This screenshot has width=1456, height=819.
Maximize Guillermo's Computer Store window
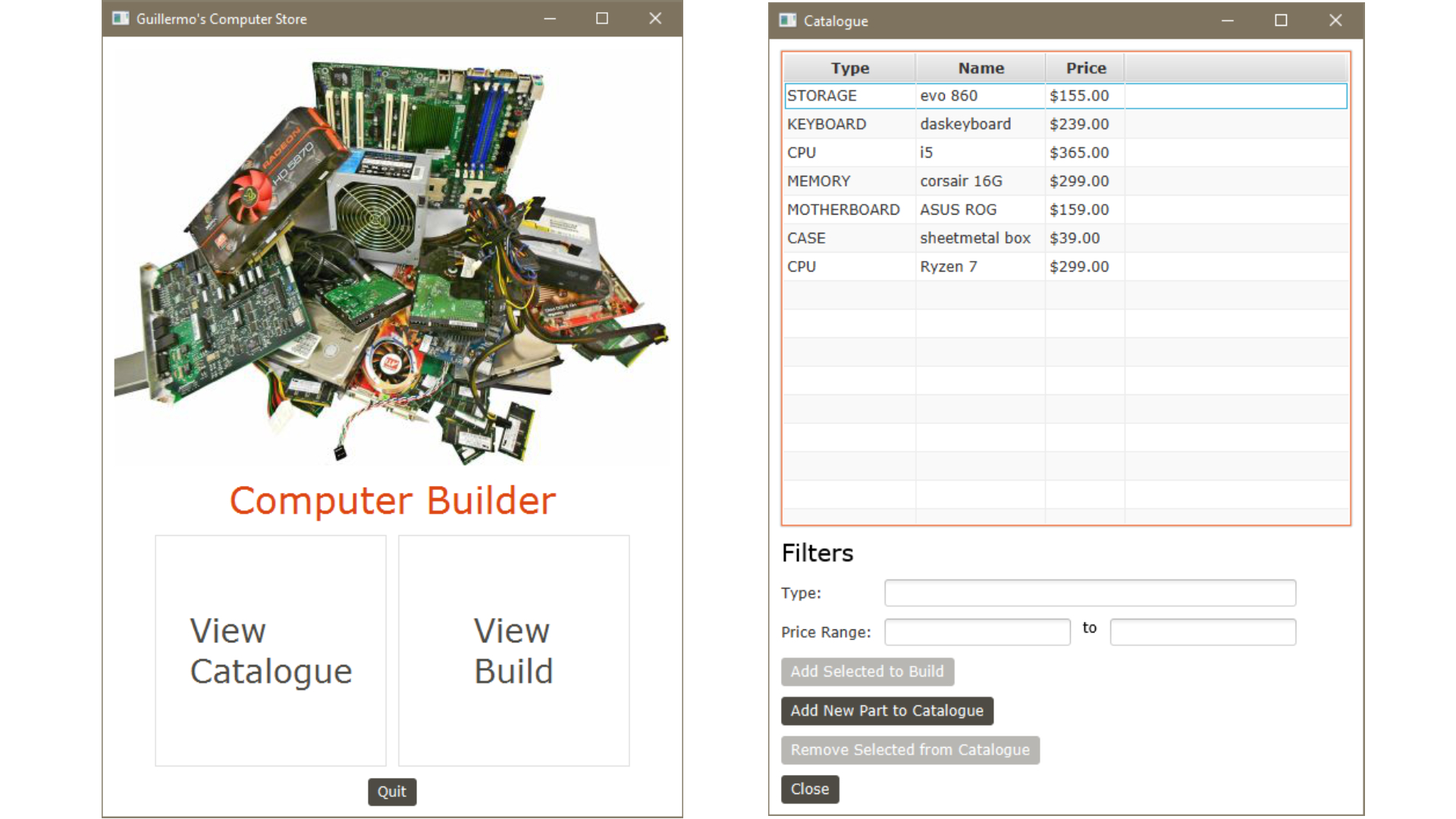602,18
